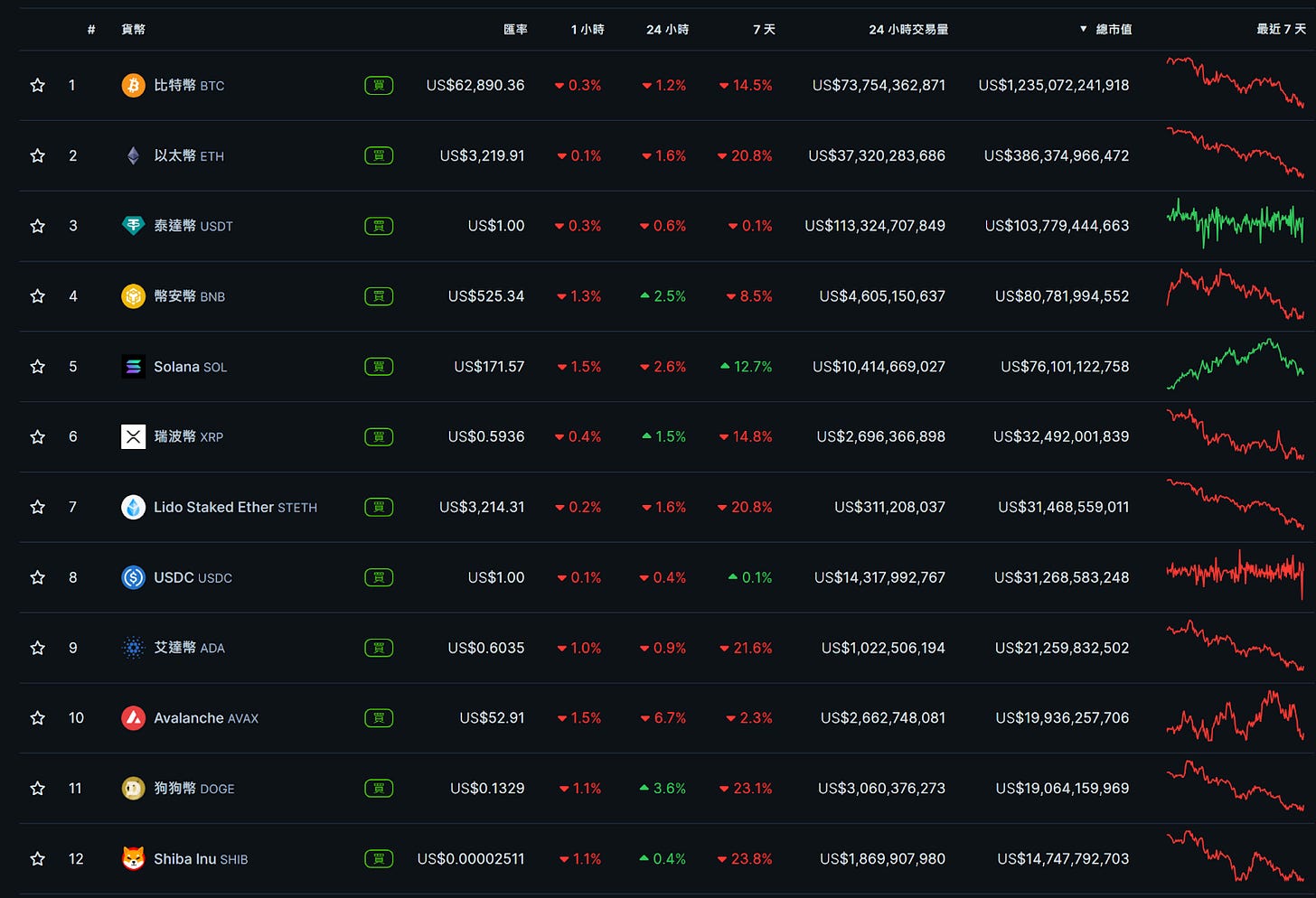The image size is (1316, 898).
Task: Open Bitcoin 7-day sparkline chart
Action: 1236,83
